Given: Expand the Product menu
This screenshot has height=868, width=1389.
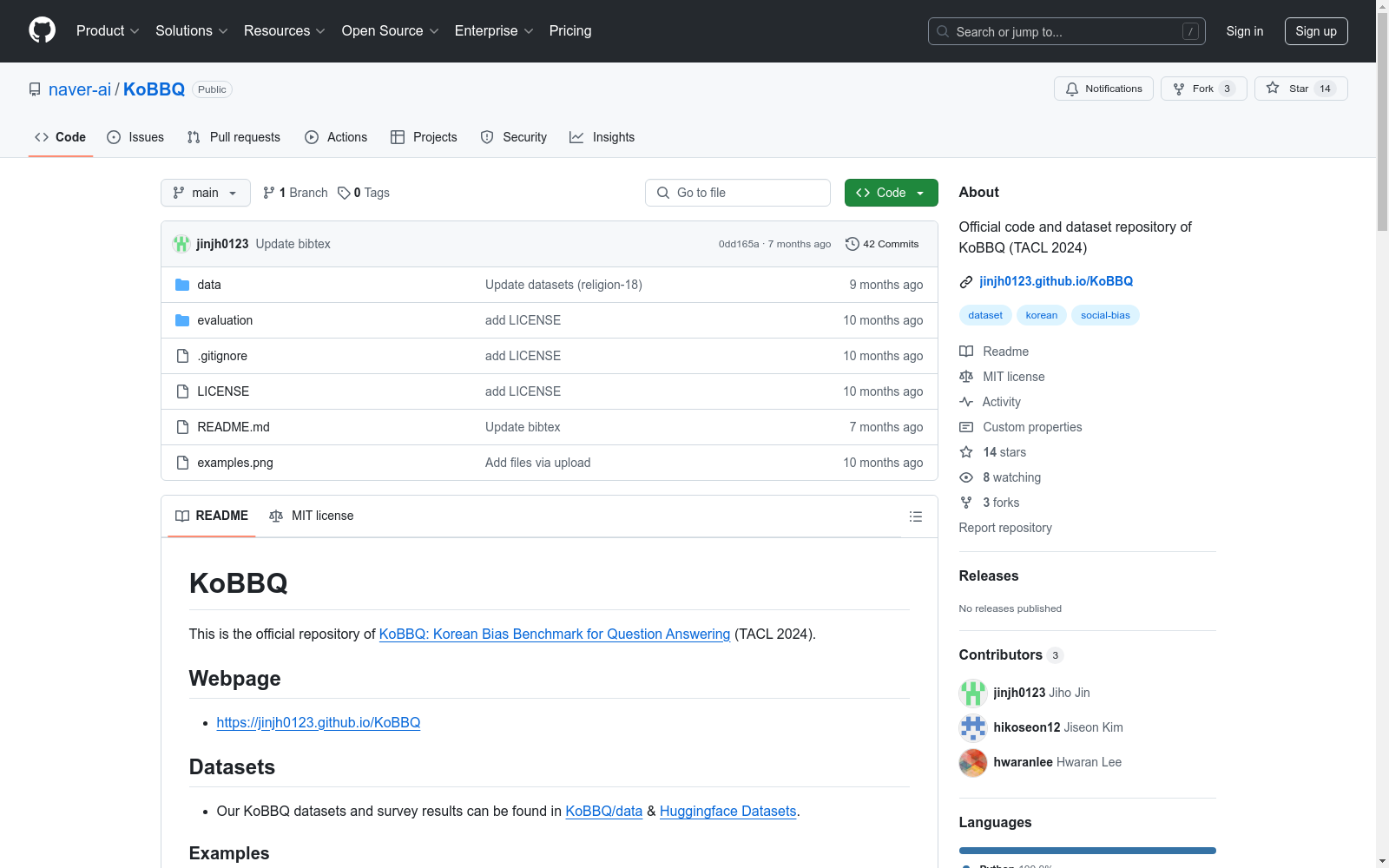Looking at the screenshot, I should click(108, 30).
